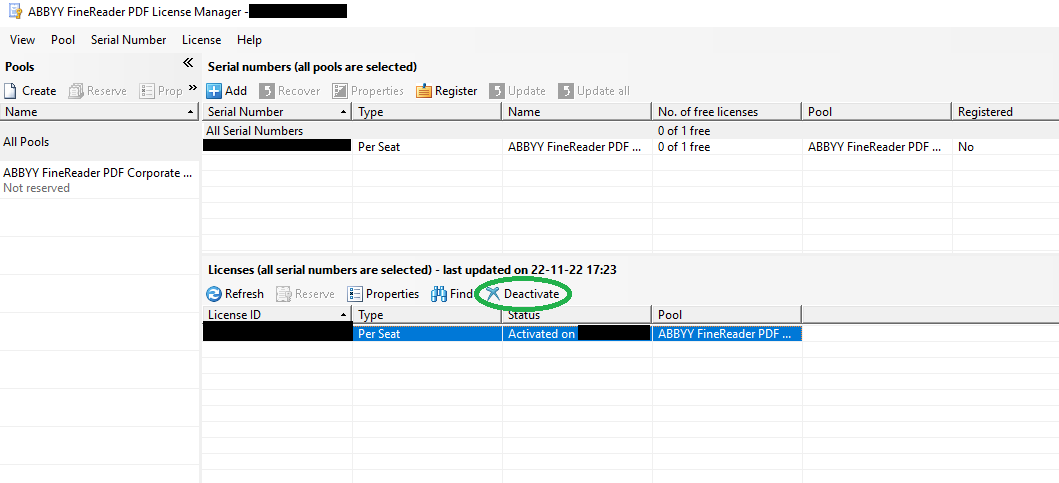This screenshot has width=1059, height=483.
Task: Sort licenses by License ID column
Action: coord(277,315)
